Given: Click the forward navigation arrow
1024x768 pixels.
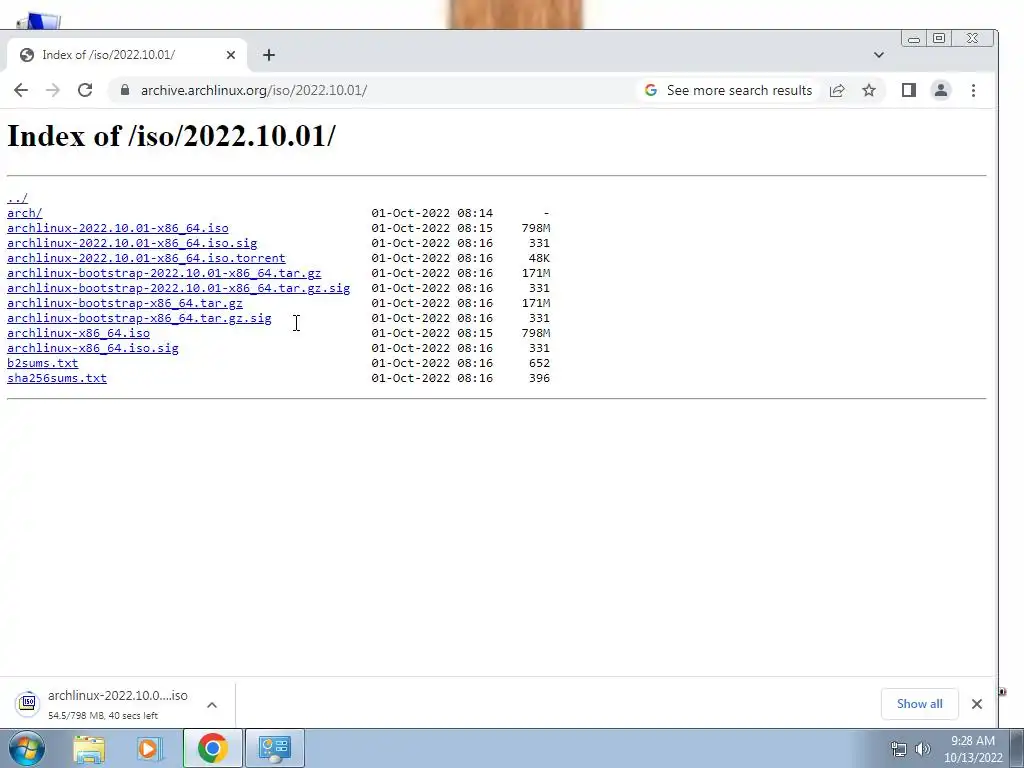Looking at the screenshot, I should tap(53, 90).
